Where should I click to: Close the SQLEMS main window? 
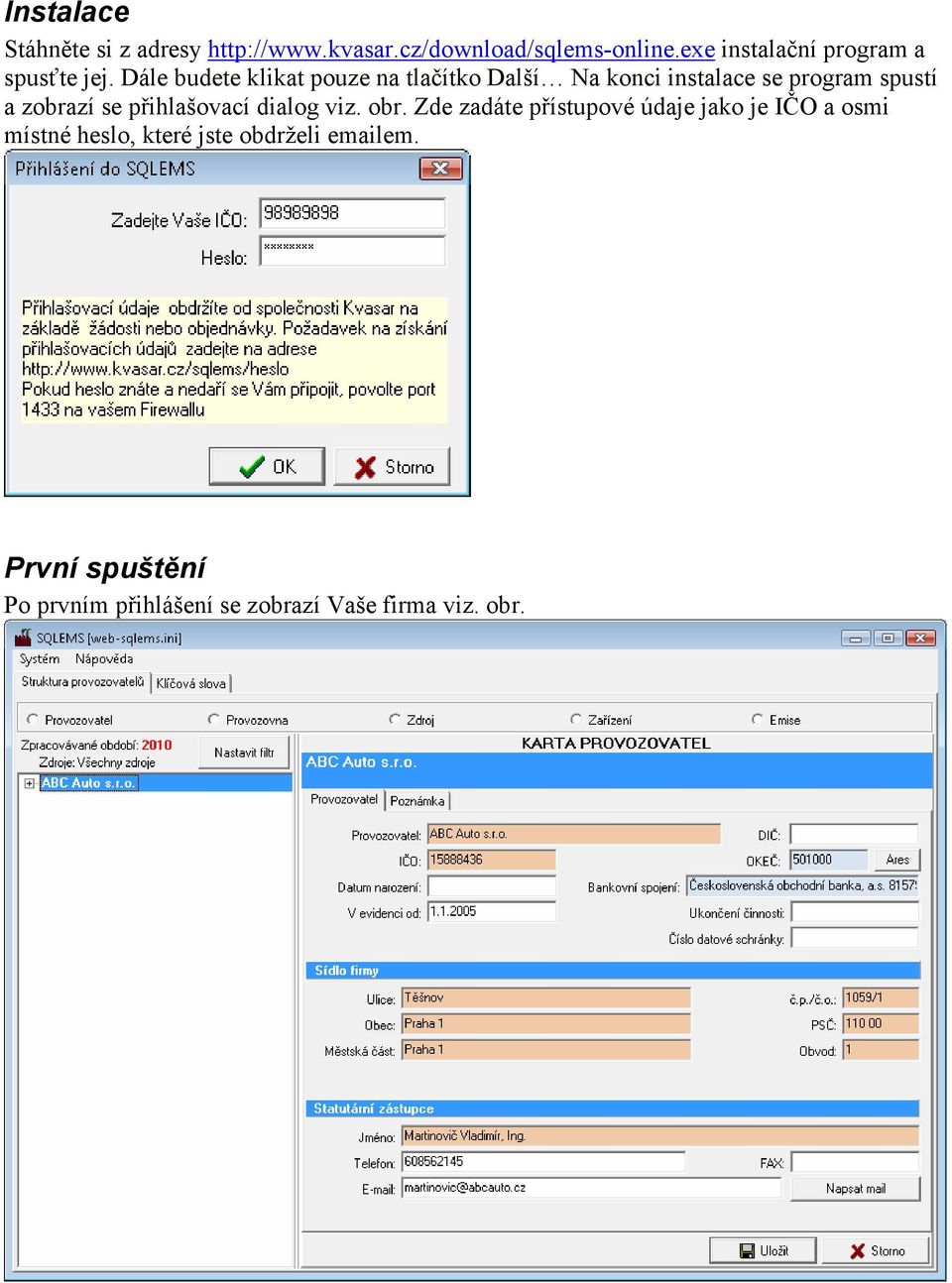(x=920, y=638)
